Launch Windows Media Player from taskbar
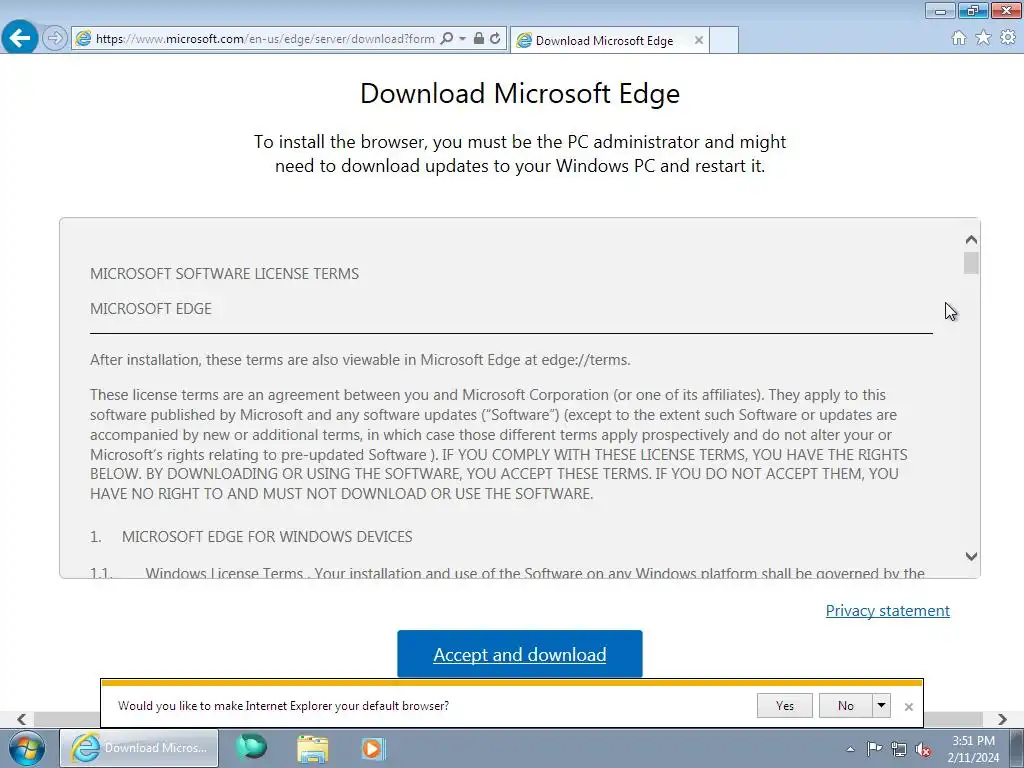Viewport: 1024px width, 768px height. [x=374, y=748]
